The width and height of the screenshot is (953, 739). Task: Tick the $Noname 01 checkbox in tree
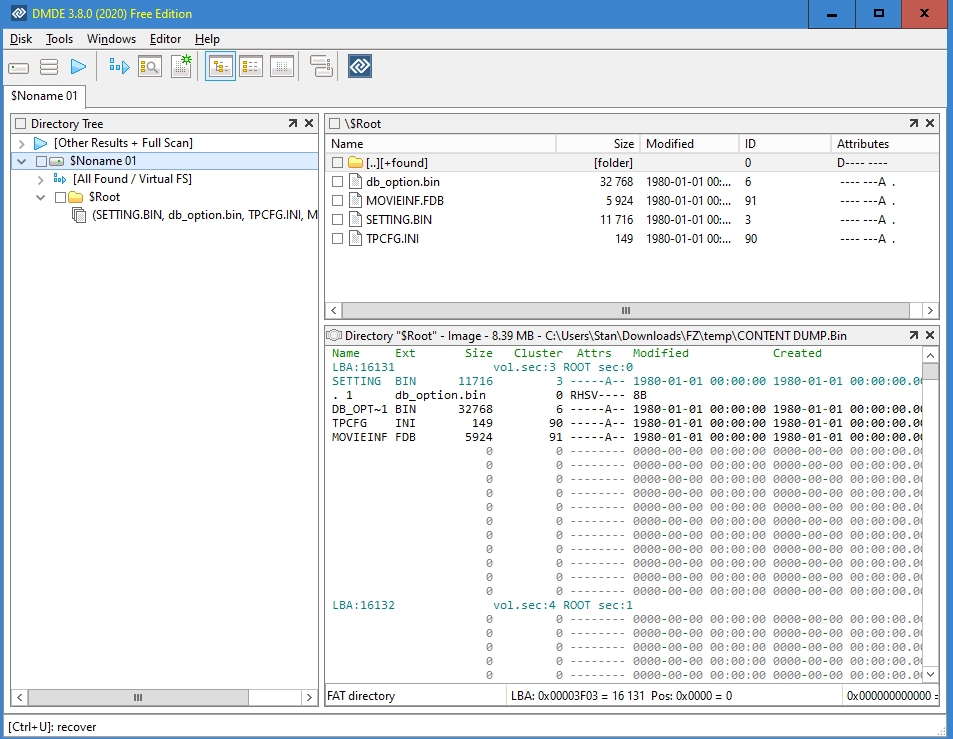[41, 161]
